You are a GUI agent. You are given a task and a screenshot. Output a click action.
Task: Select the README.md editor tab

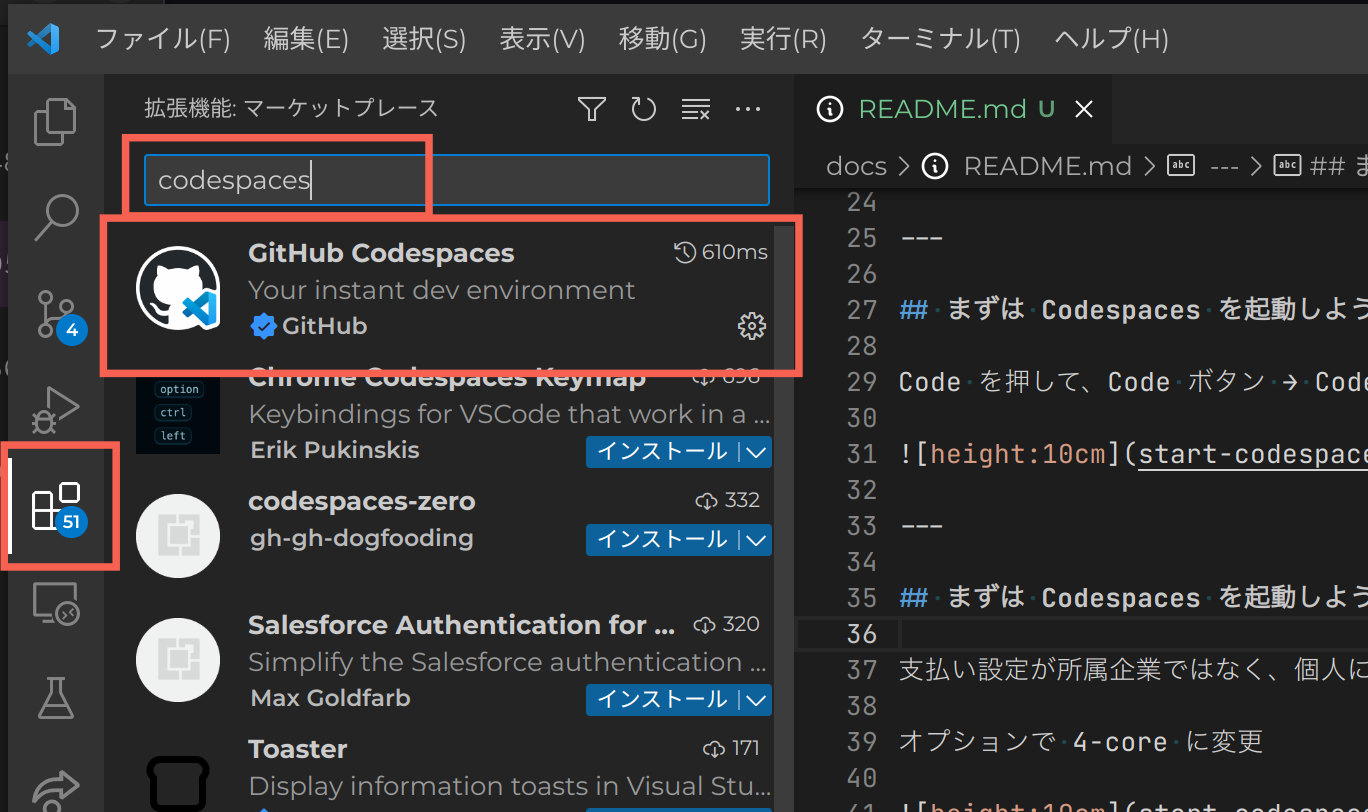pyautogui.click(x=953, y=109)
